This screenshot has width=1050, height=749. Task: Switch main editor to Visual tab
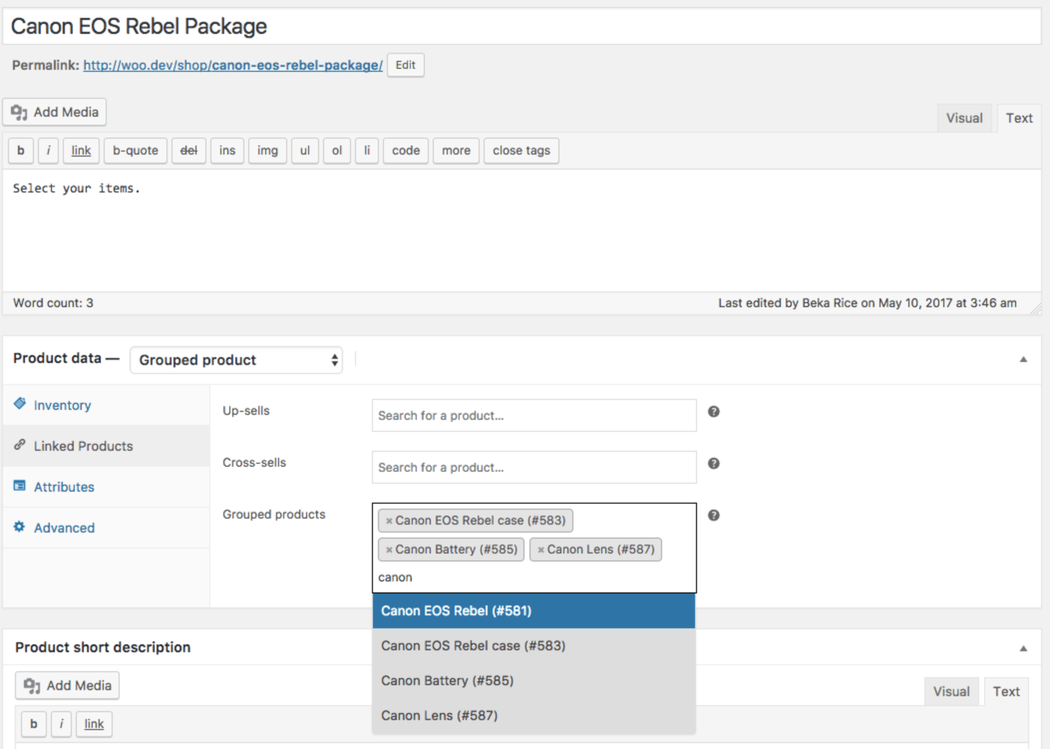coord(964,118)
